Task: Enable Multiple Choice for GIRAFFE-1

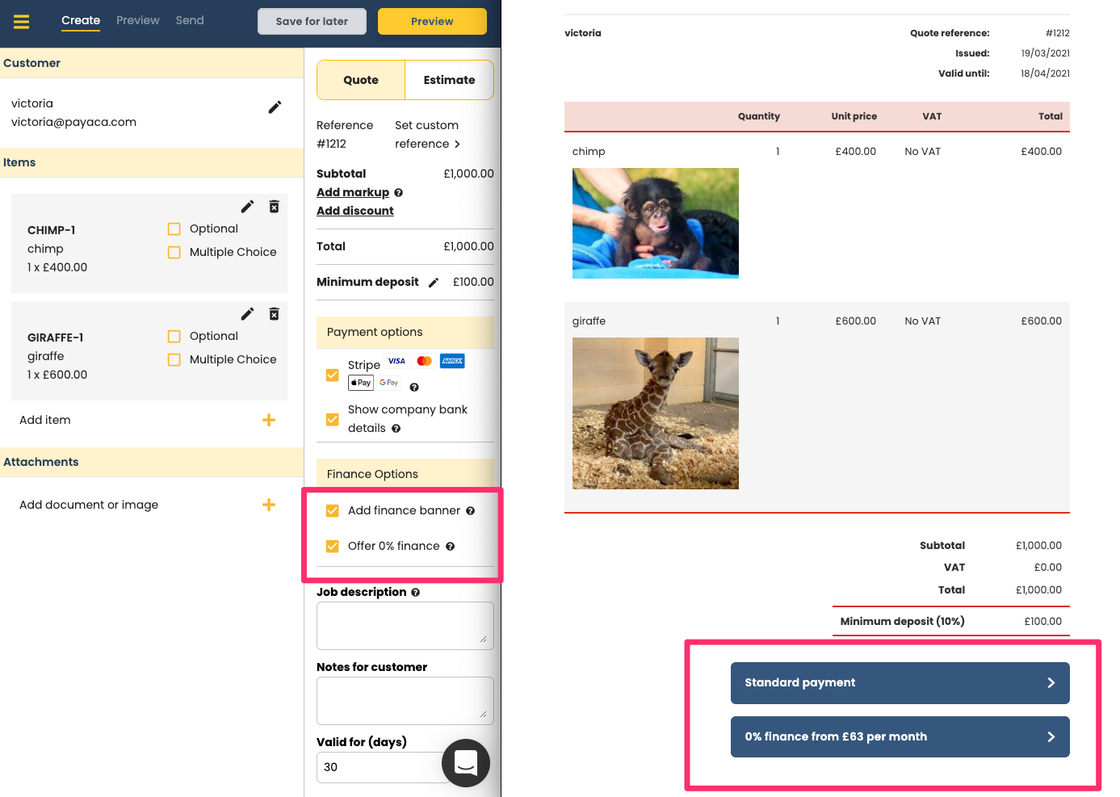Action: click(x=175, y=360)
